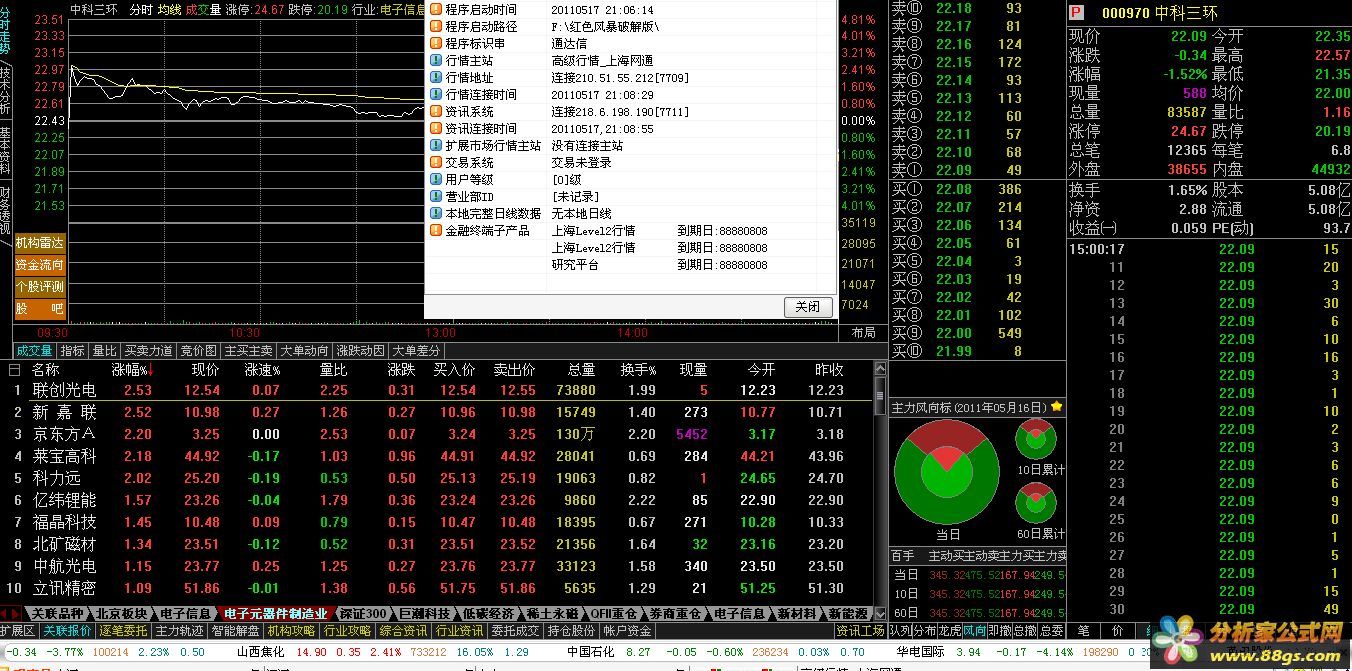Click the info icon beside 用户等级
The image size is (1352, 671).
(x=435, y=179)
